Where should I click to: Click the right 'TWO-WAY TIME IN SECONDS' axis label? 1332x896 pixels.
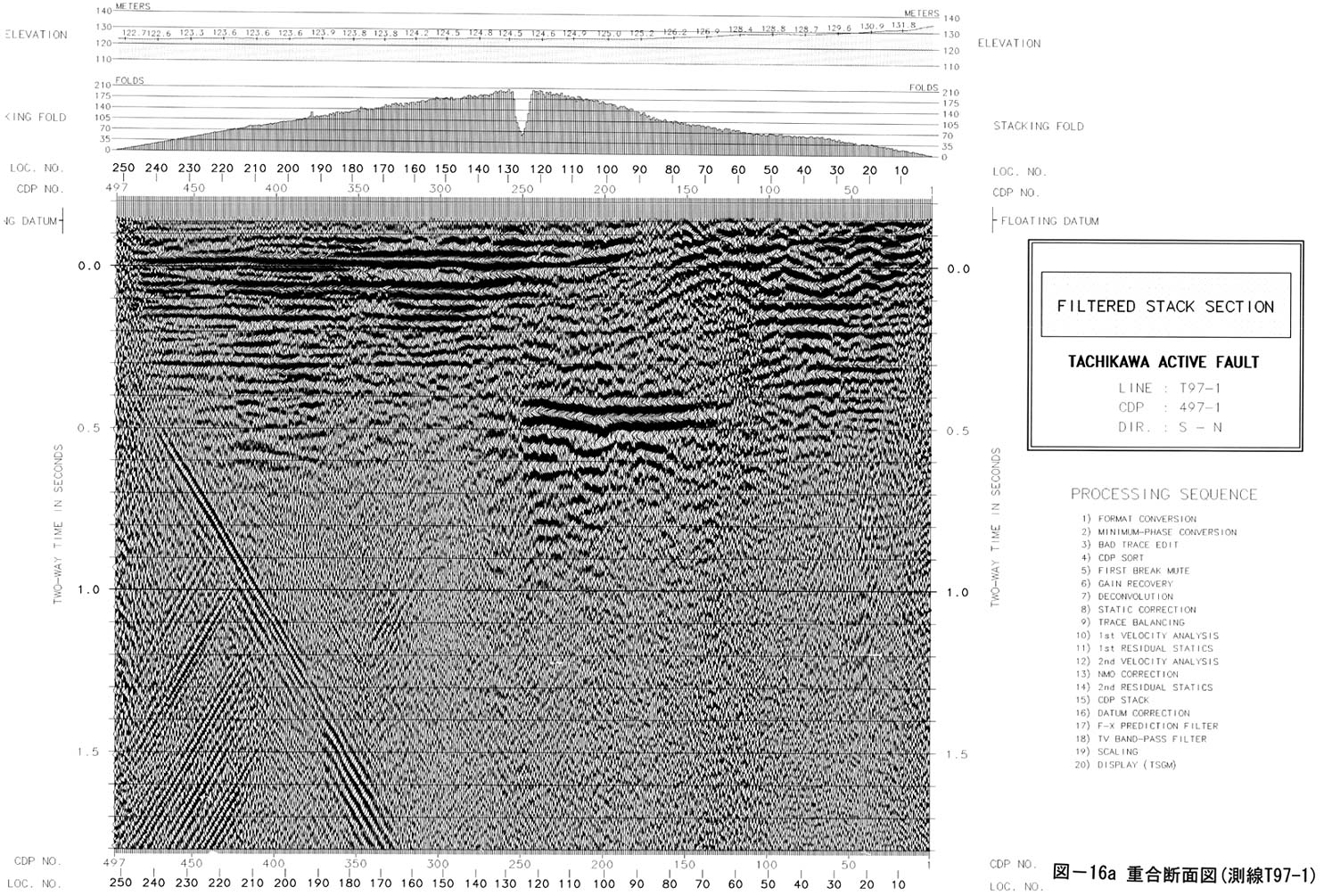(x=996, y=528)
